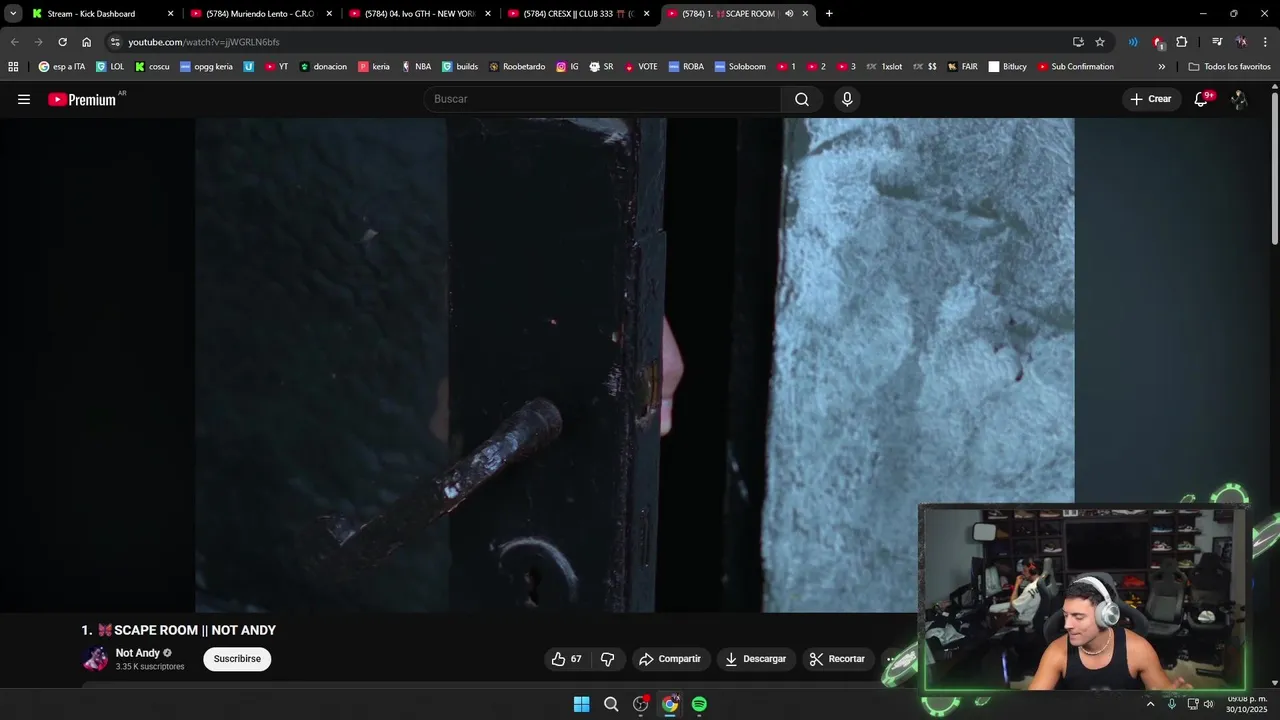
Task: Dislike the video with the thumbs-down button
Action: [x=607, y=659]
